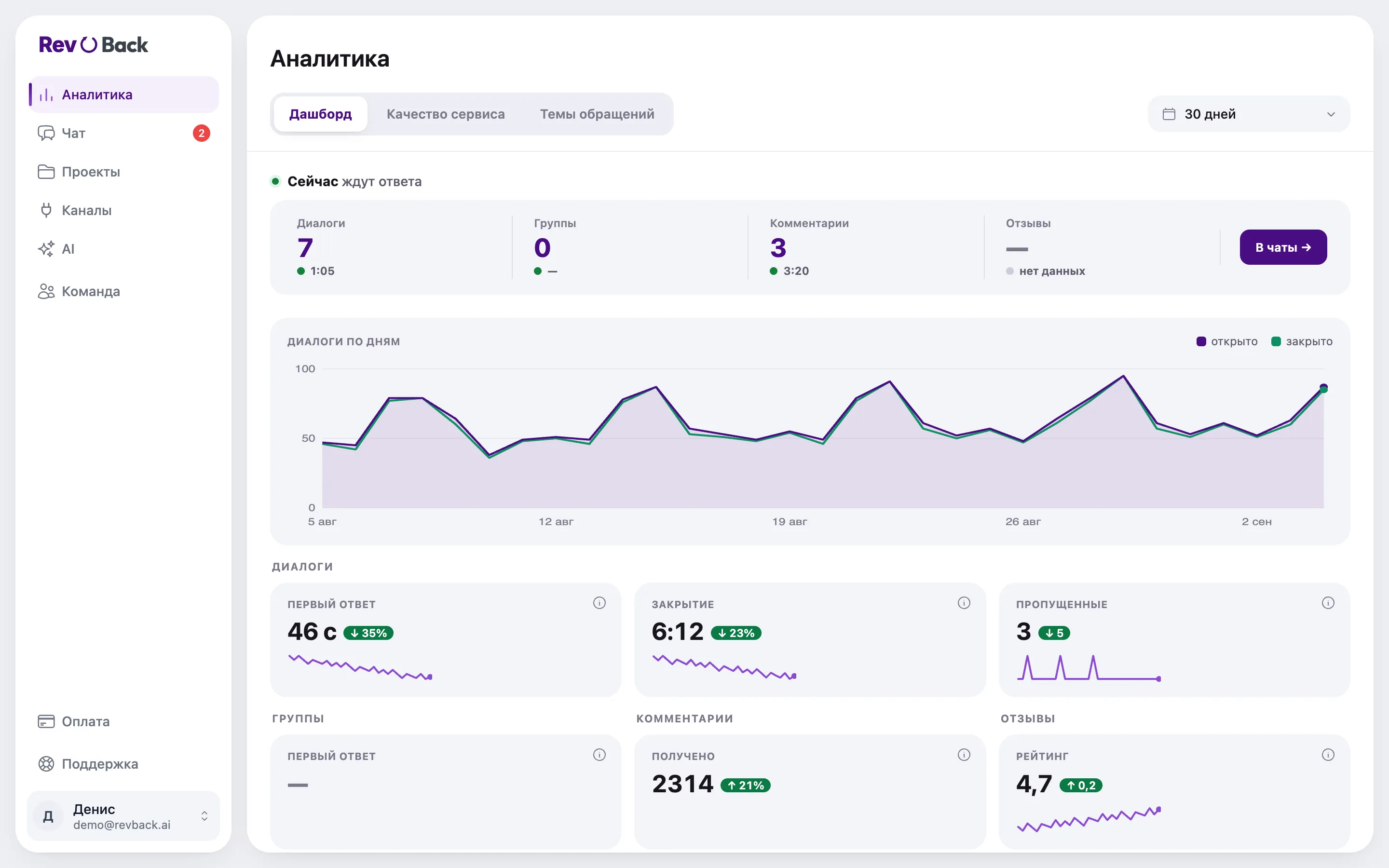1389x868 pixels.
Task: Click the demo@revback.ai email
Action: [122, 825]
